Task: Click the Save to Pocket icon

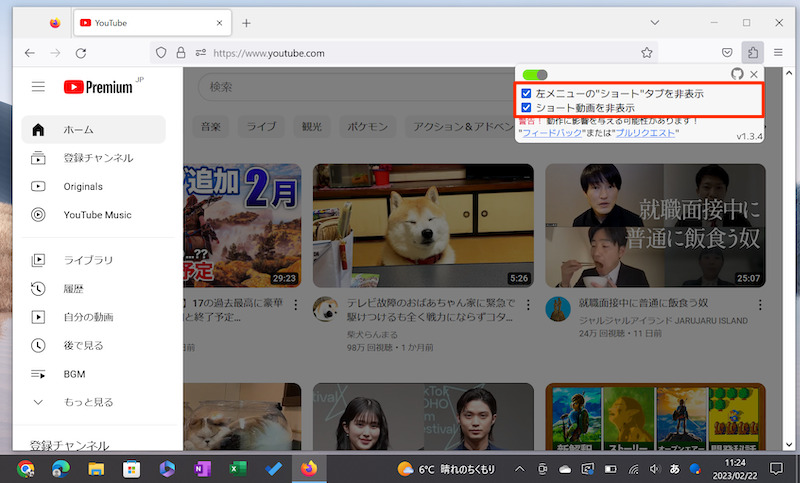Action: pyautogui.click(x=725, y=52)
